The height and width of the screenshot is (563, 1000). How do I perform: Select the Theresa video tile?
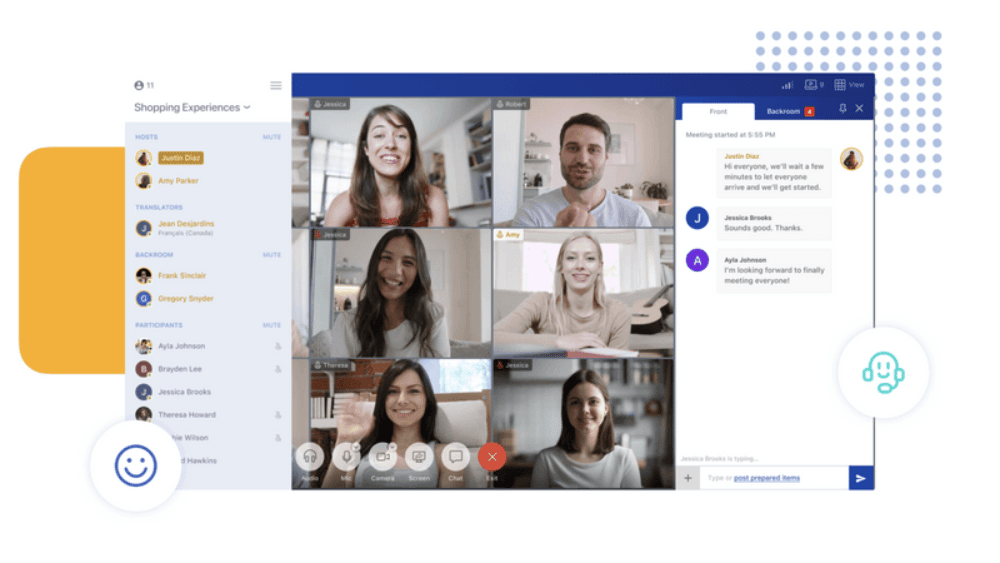point(401,424)
